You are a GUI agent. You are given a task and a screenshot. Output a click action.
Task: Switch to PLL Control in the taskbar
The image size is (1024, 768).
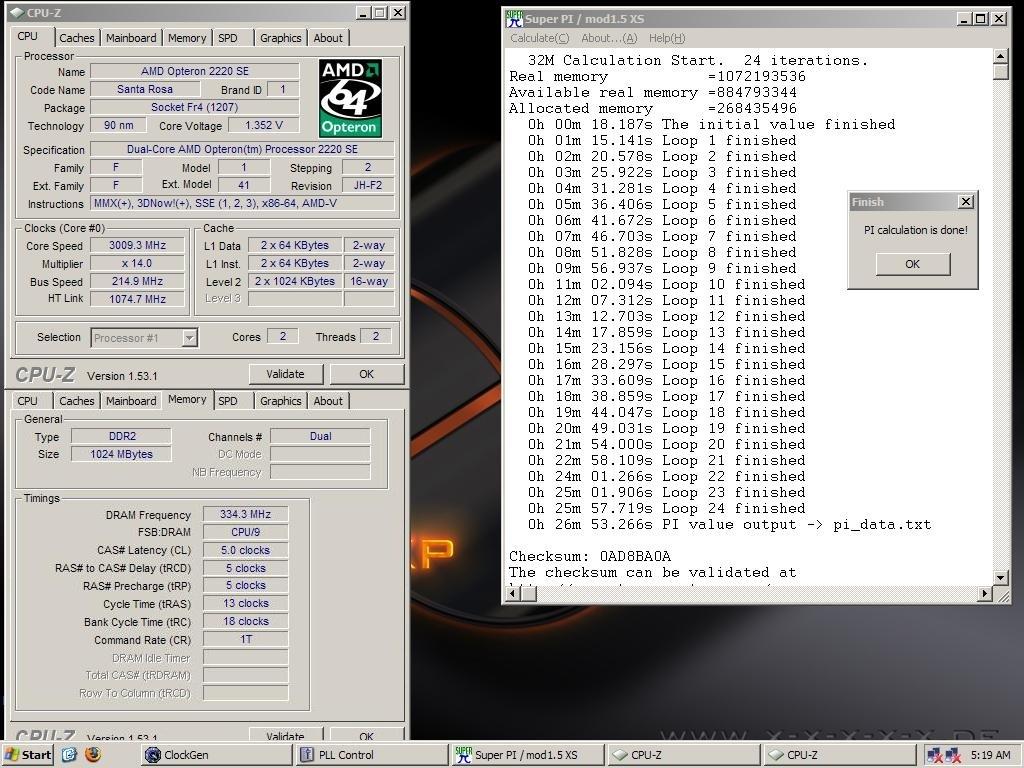[372, 755]
